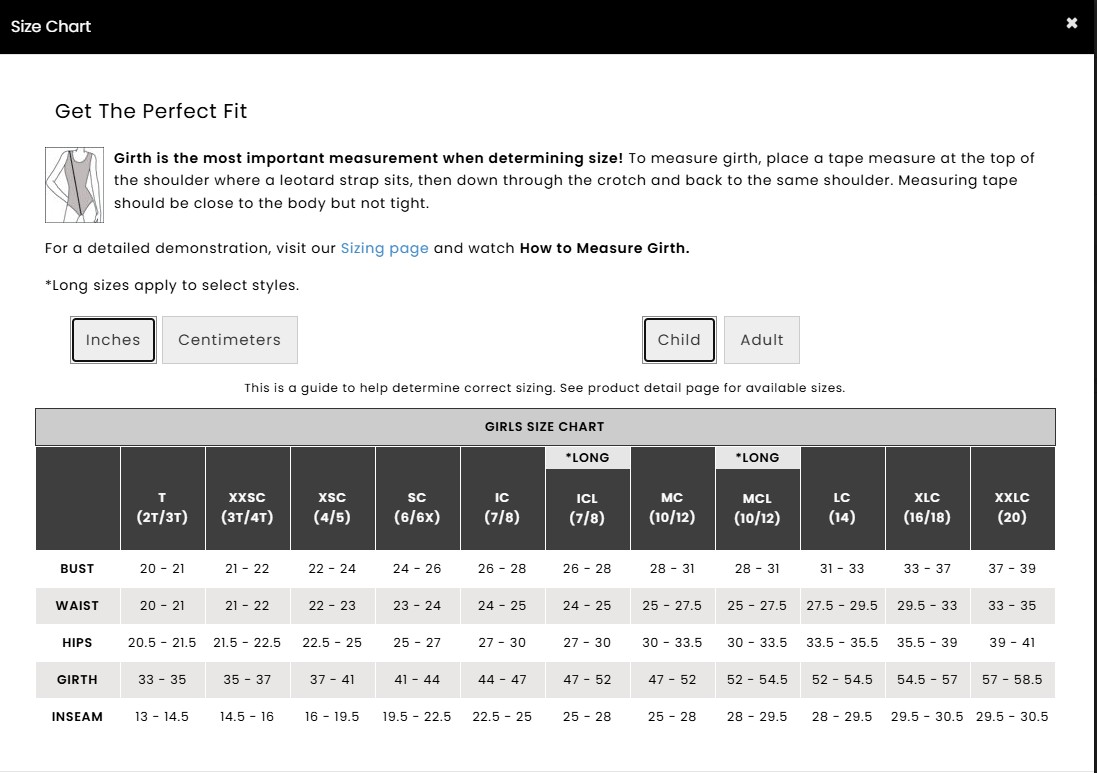Select the T (2T/3T) size column header
1097x773 pixels.
(162, 507)
